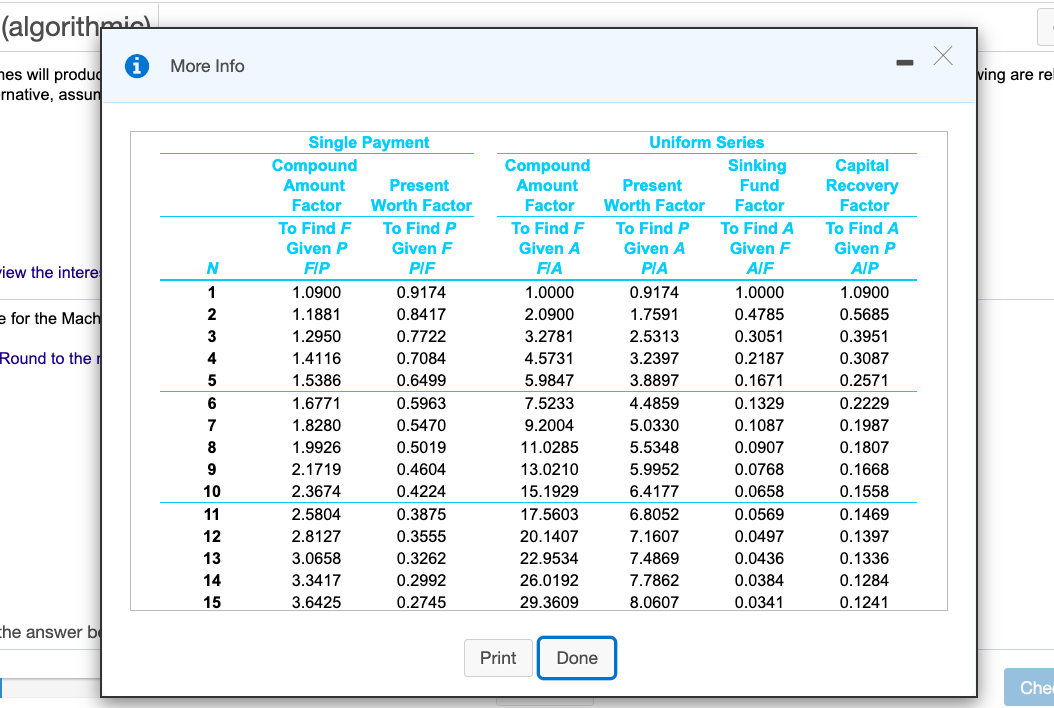Select the P/A value 8.0607
This screenshot has height=708, width=1054.
coord(654,602)
